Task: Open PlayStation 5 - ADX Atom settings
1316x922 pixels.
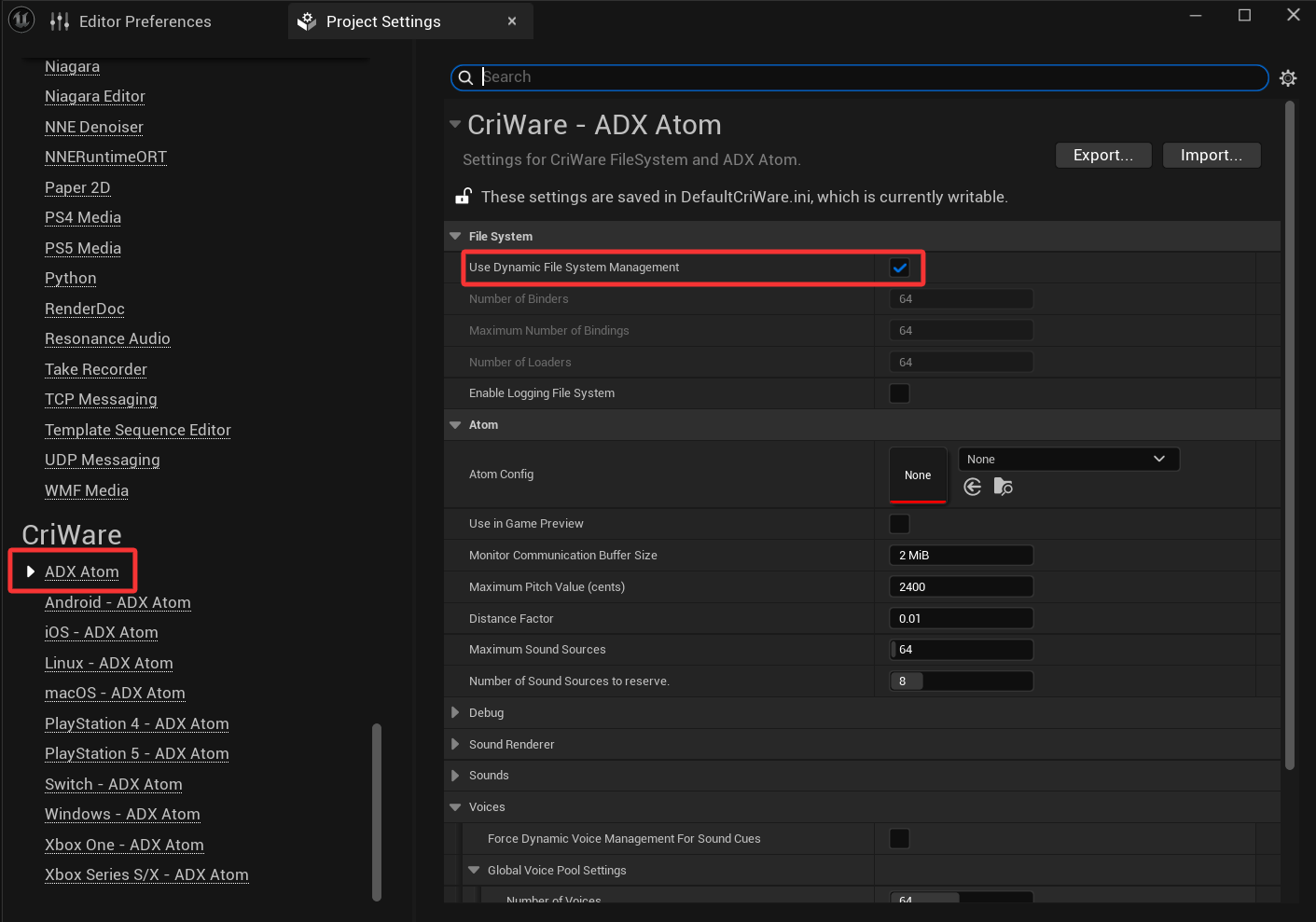Action: tap(137, 754)
